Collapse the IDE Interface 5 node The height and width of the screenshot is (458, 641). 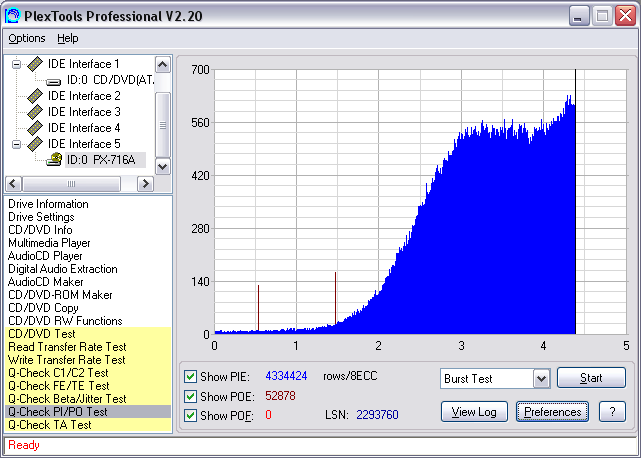16,144
